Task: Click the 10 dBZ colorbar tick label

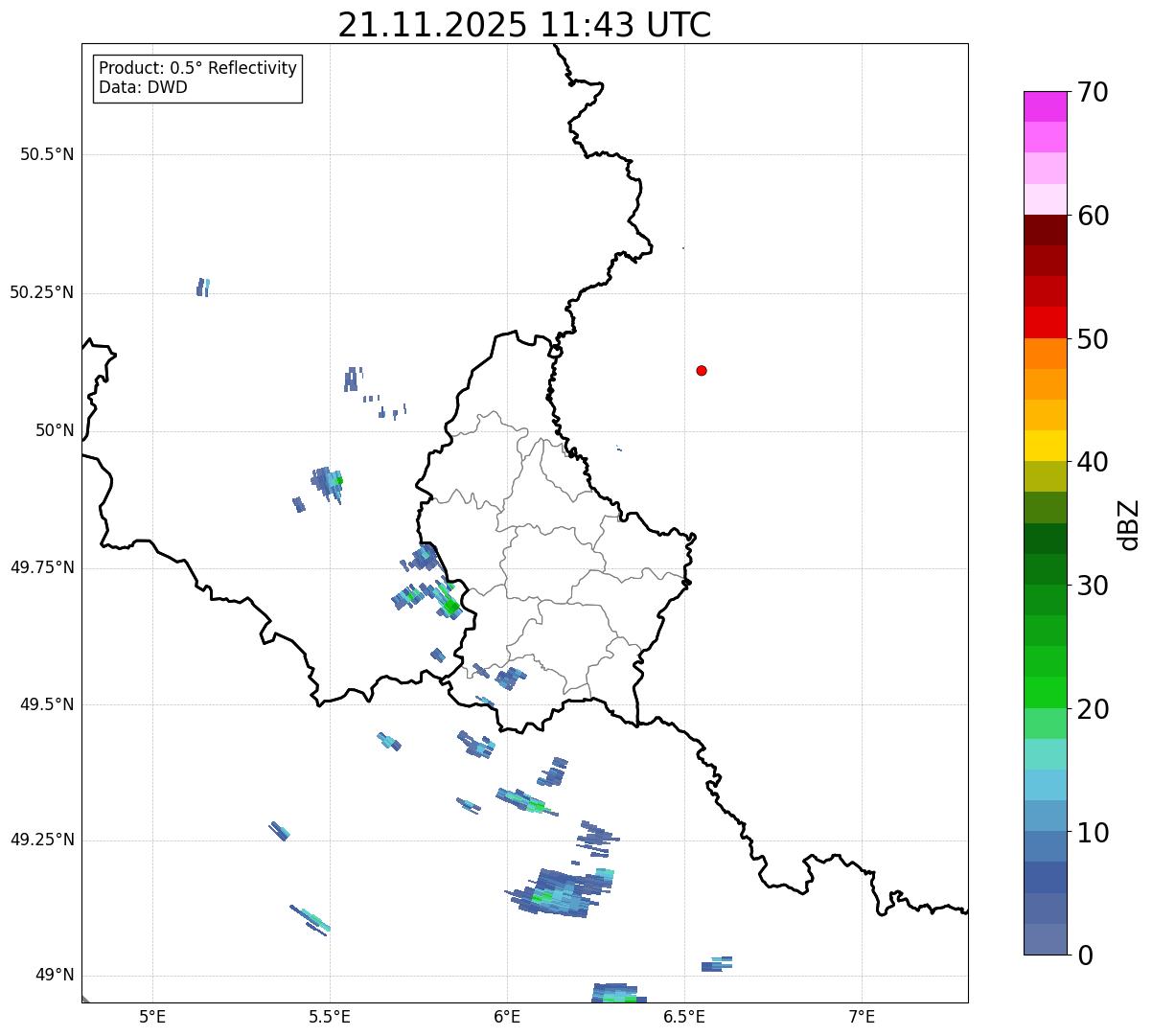Action: pyautogui.click(x=1093, y=833)
